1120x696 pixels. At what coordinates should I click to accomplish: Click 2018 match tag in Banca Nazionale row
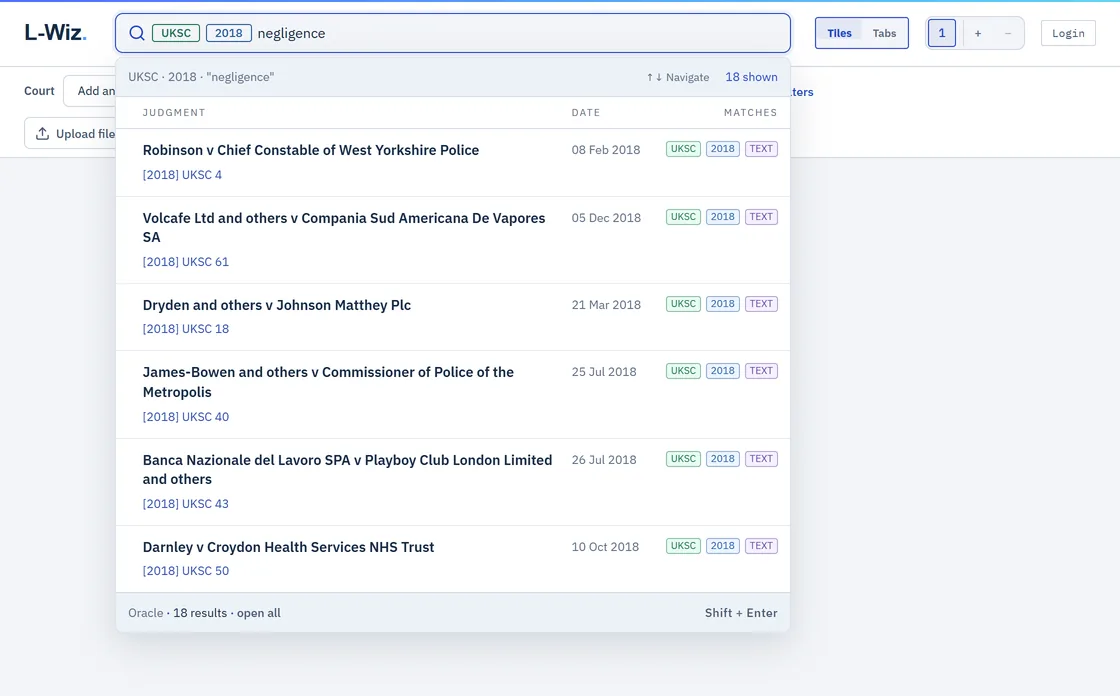click(722, 459)
